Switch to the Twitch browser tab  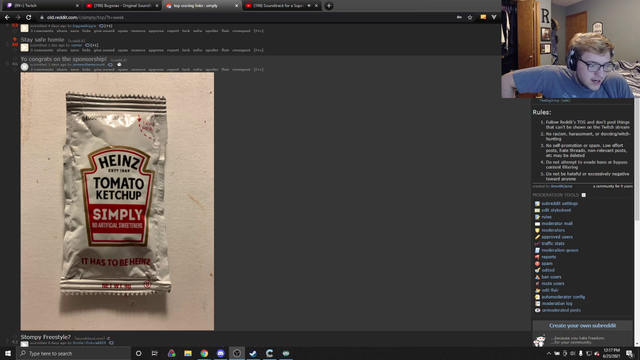pyautogui.click(x=41, y=6)
